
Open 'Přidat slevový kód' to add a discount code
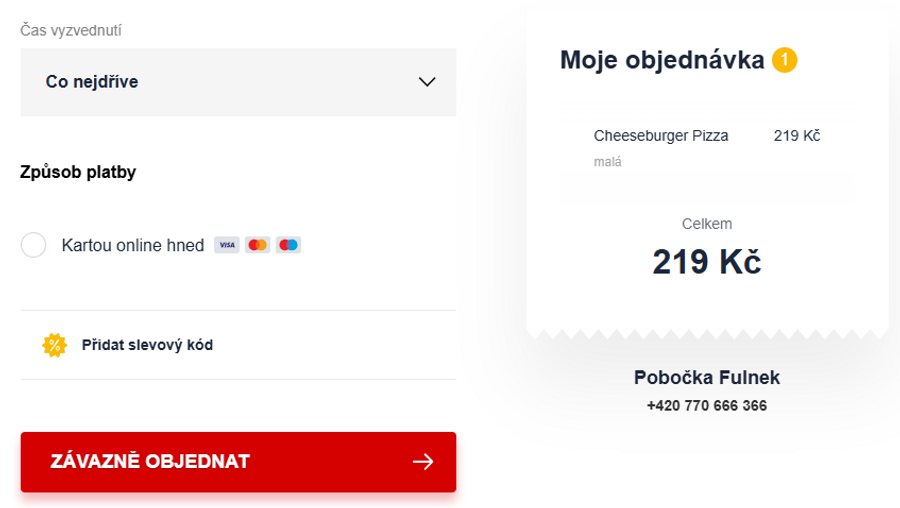pyautogui.click(x=147, y=345)
